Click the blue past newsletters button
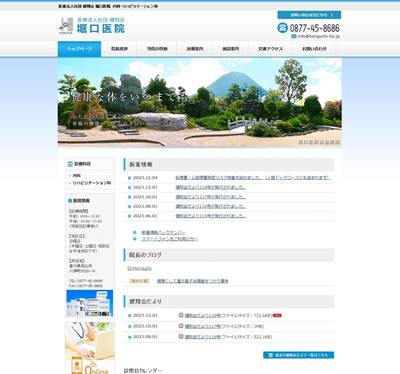This screenshot has width=400, height=374. click(298, 355)
